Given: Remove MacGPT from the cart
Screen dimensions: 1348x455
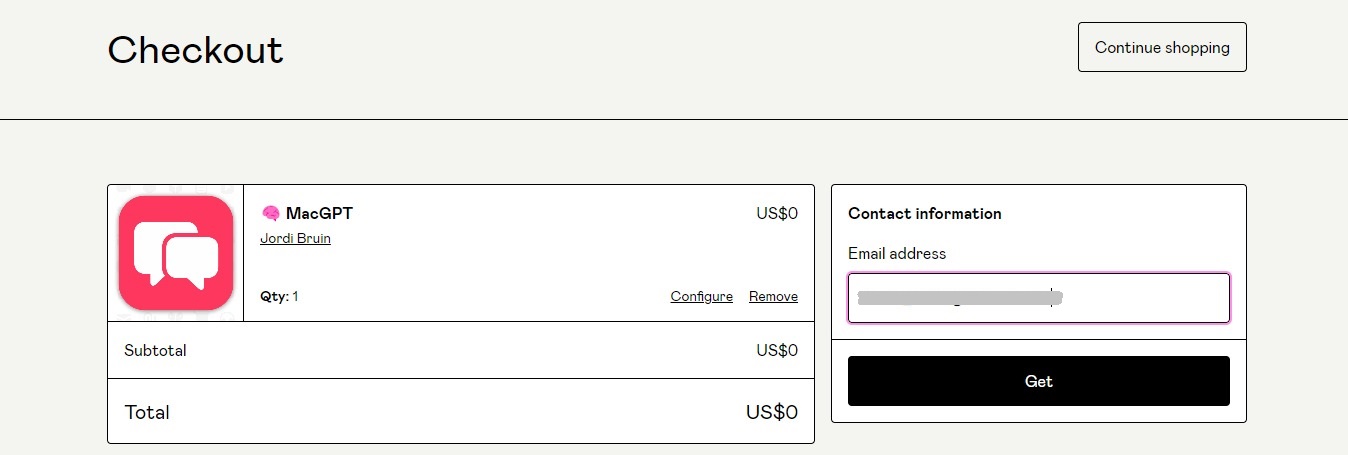Looking at the screenshot, I should pyautogui.click(x=773, y=297).
